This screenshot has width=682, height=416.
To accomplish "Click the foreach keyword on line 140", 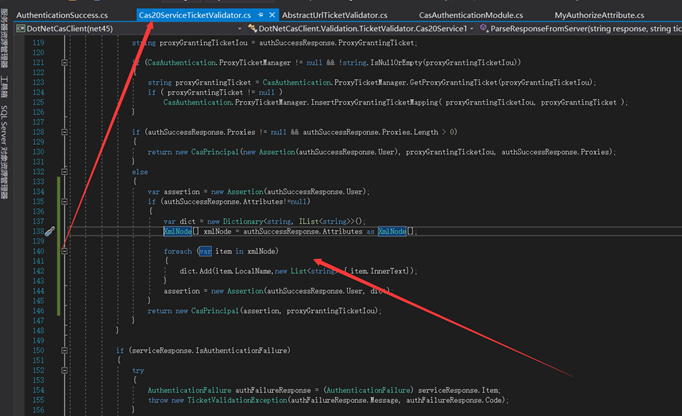I will pyautogui.click(x=177, y=251).
